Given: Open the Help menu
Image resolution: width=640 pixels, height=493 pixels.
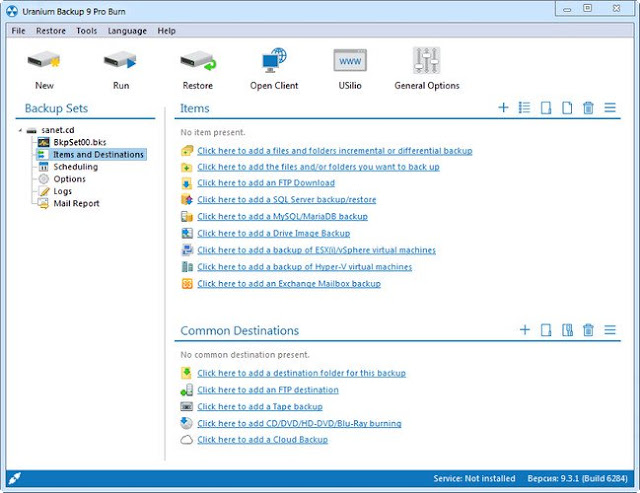Looking at the screenshot, I should [167, 31].
